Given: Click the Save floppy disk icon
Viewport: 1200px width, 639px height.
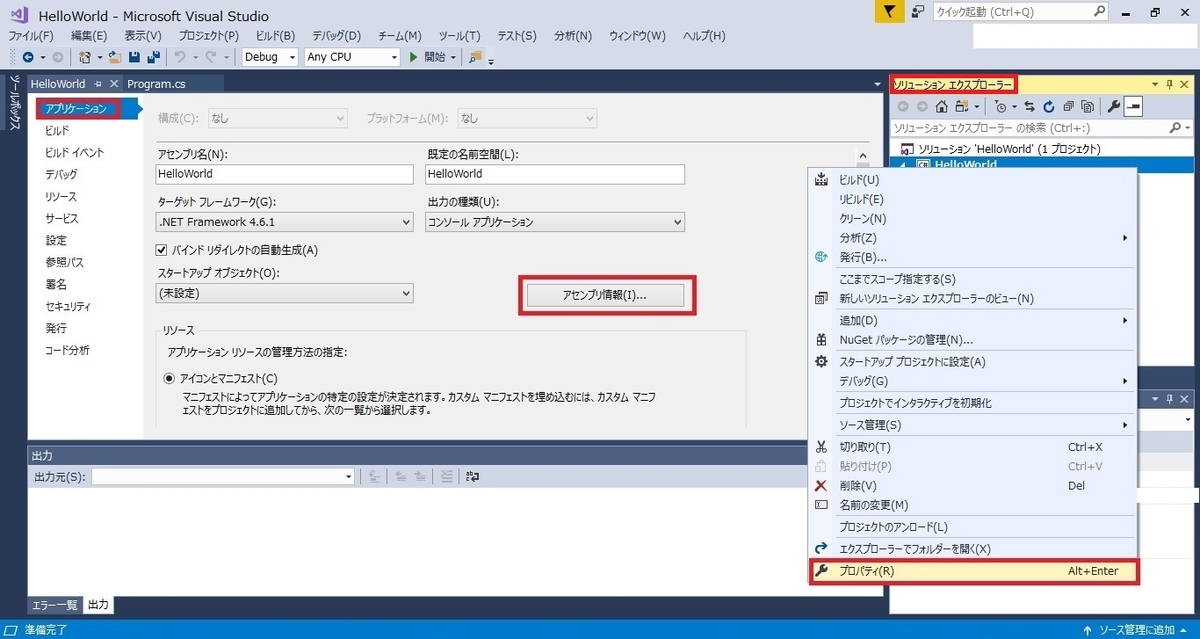Looking at the screenshot, I should 135,57.
